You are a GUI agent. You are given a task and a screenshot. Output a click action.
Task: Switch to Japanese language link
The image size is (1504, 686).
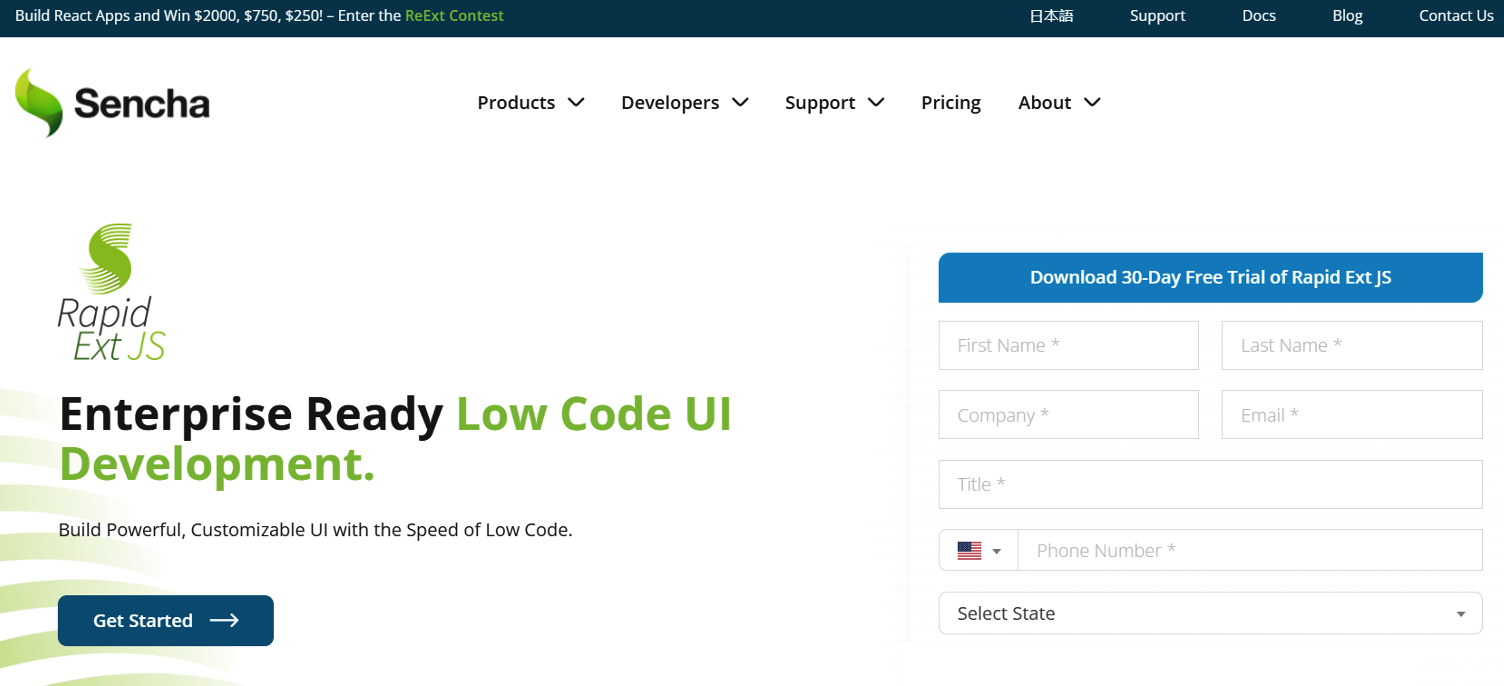(1052, 16)
